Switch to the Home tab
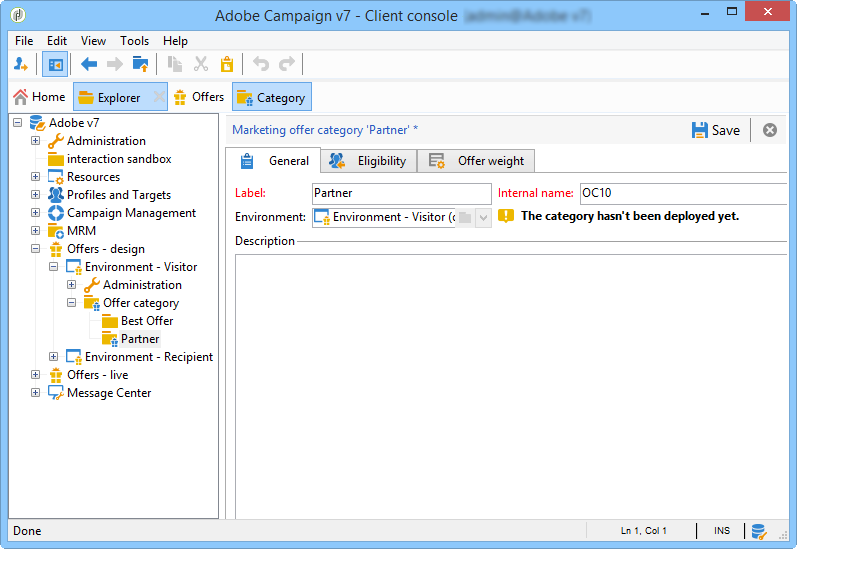The width and height of the screenshot is (844, 584). [40, 97]
